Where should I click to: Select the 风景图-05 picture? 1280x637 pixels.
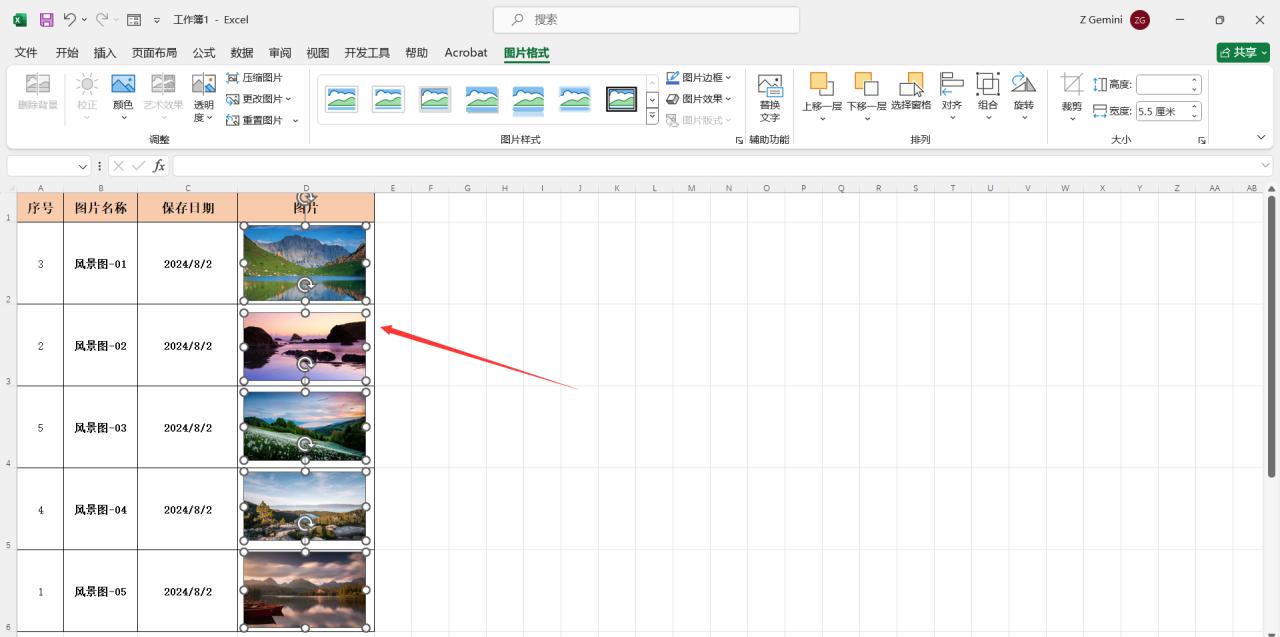click(305, 590)
